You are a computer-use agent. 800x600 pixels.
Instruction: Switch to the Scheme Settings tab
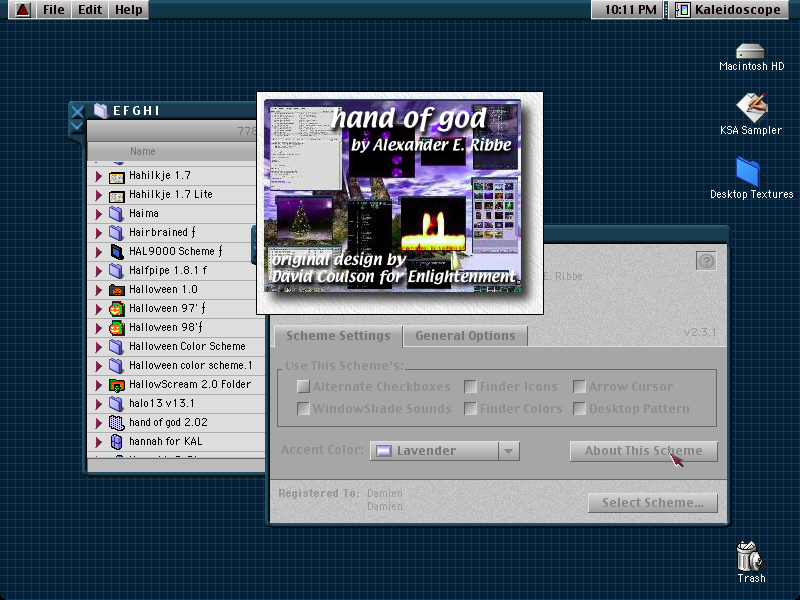(x=338, y=336)
